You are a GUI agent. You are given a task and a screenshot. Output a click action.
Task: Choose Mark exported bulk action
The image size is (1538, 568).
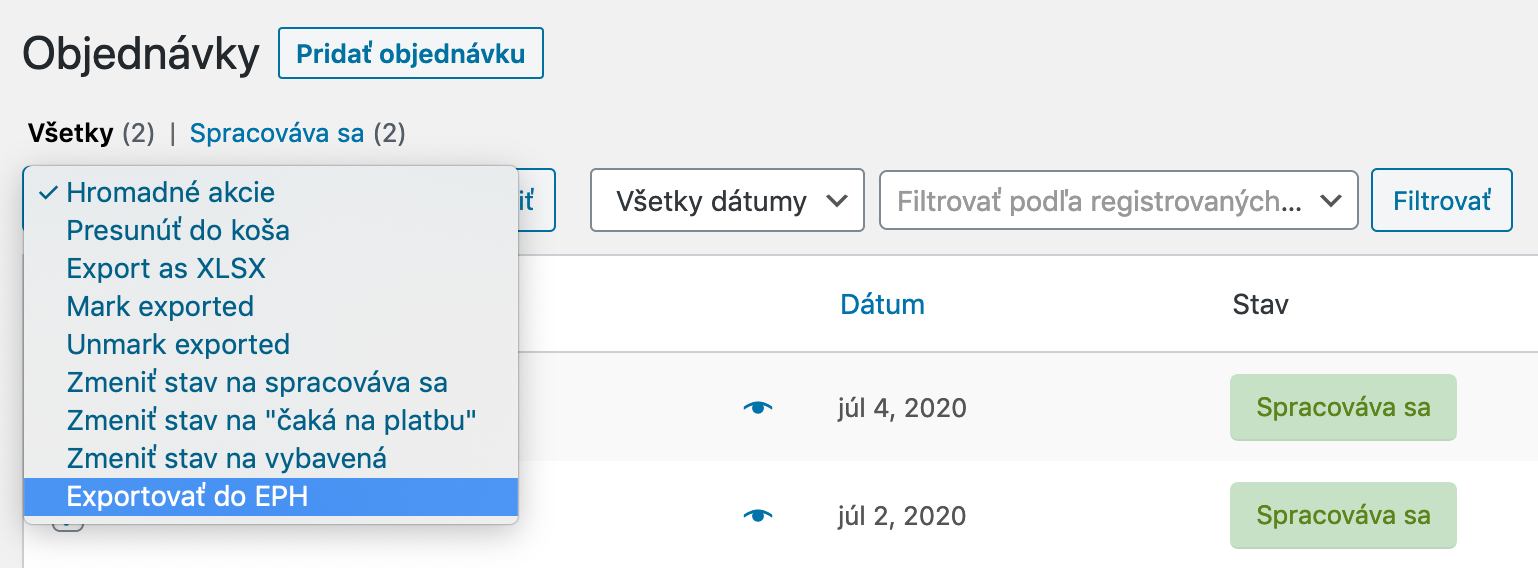pos(160,306)
